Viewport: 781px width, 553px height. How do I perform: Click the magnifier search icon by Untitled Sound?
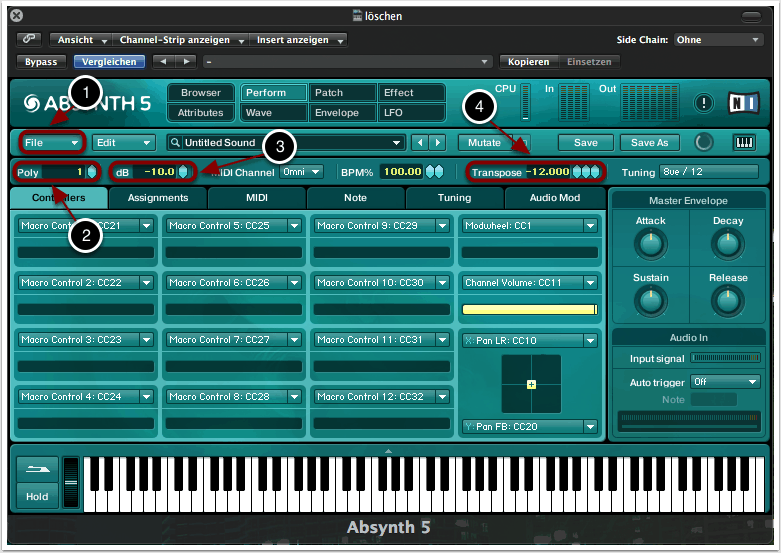tap(175, 143)
